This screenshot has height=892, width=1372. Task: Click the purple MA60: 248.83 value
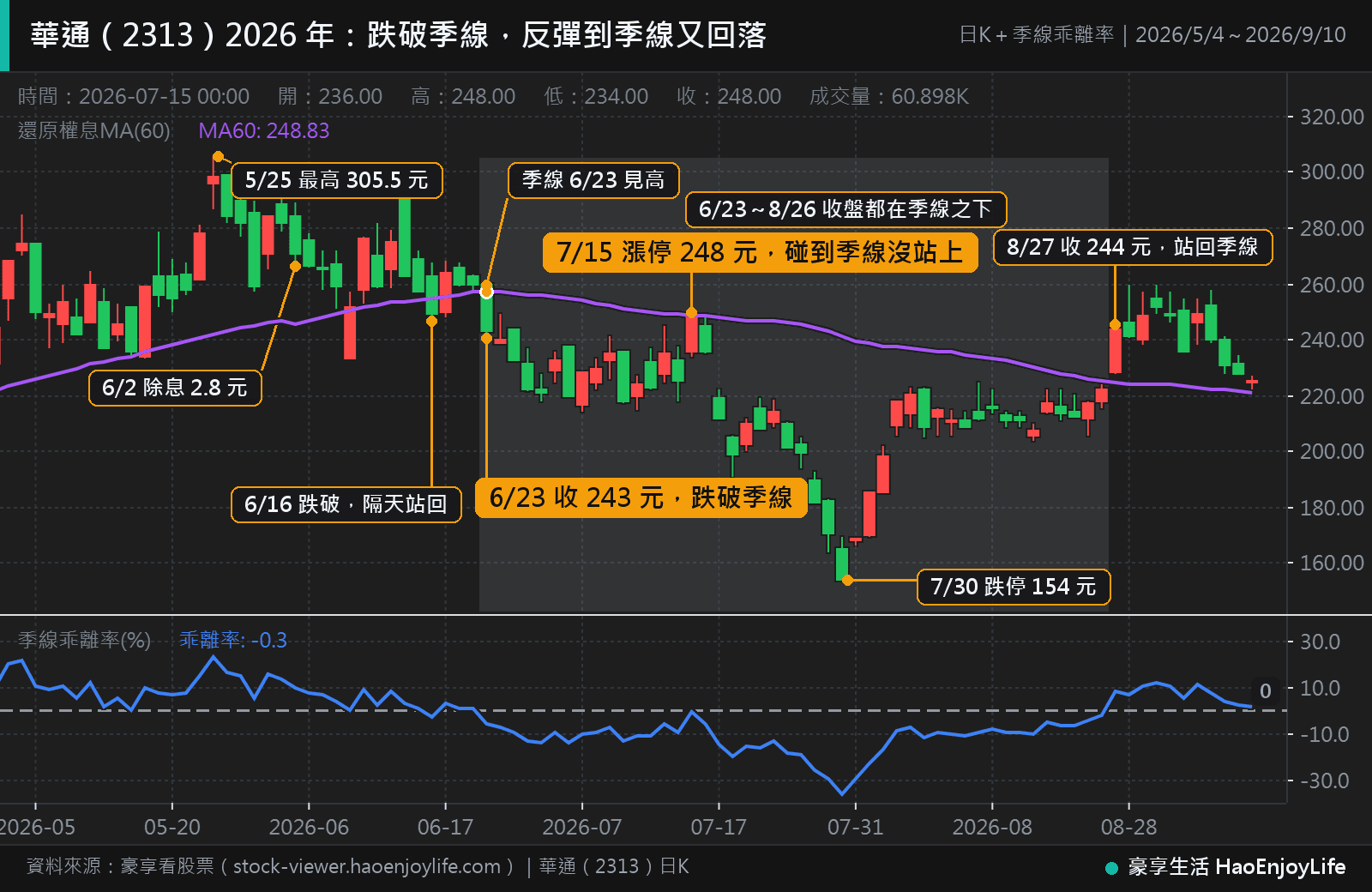pos(264,130)
